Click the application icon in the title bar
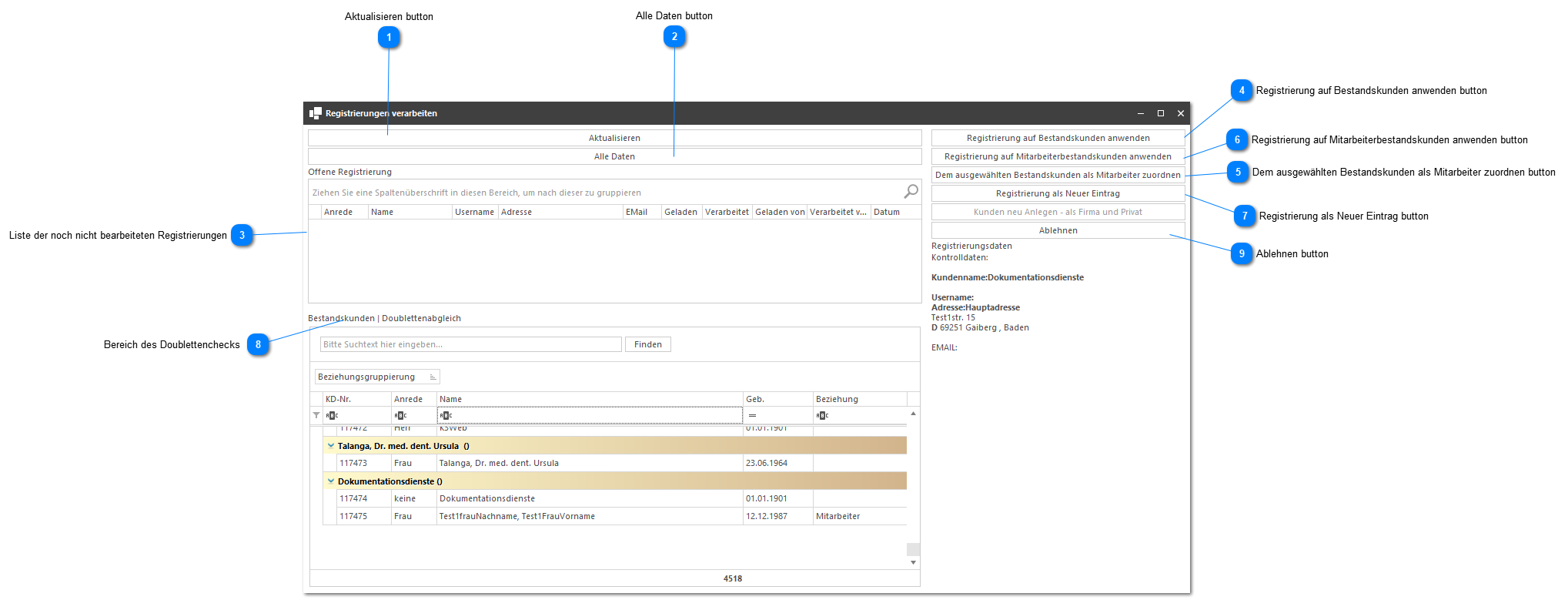This screenshot has width=1568, height=600. click(x=316, y=113)
